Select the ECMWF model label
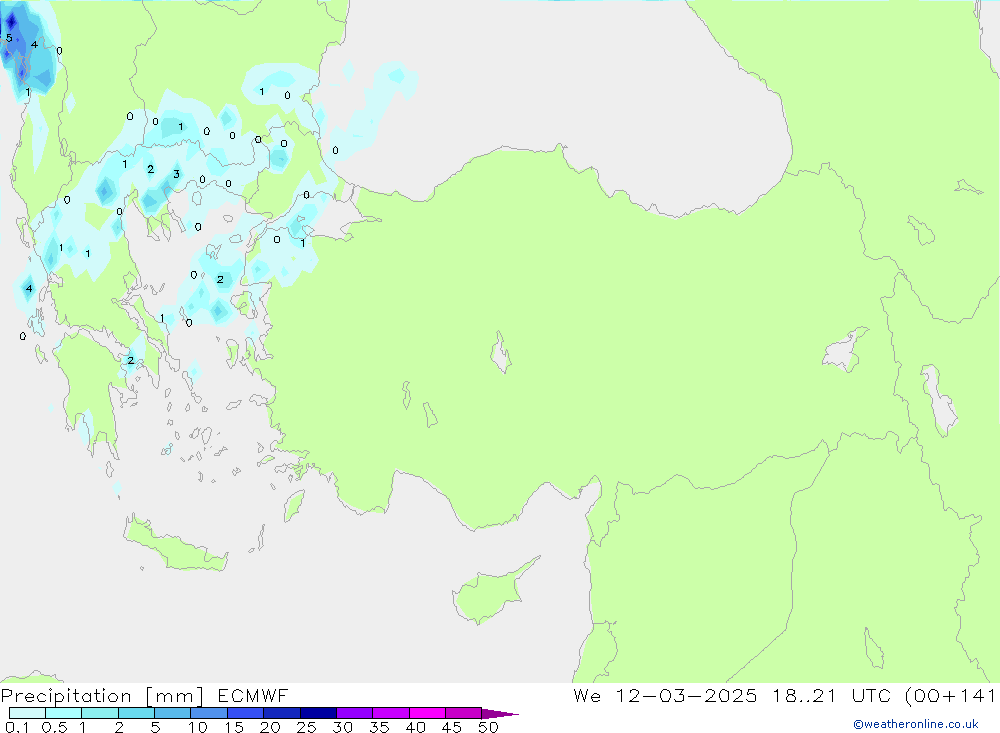 coord(253,695)
